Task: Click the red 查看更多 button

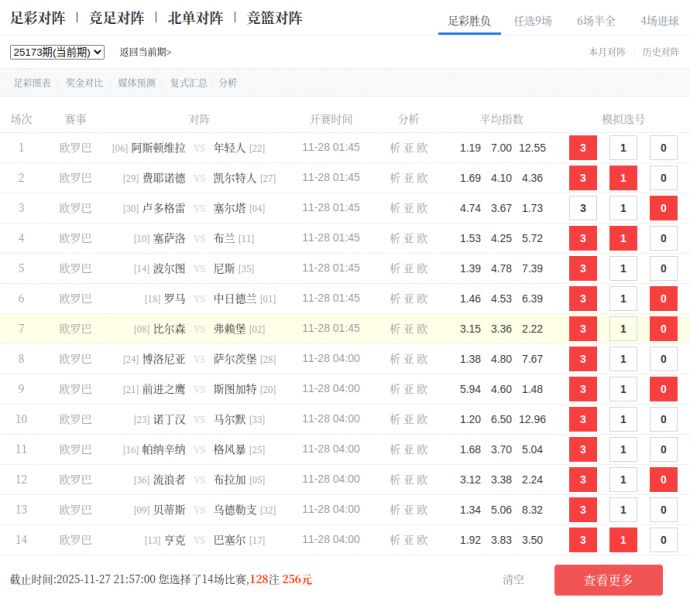Action: [608, 580]
